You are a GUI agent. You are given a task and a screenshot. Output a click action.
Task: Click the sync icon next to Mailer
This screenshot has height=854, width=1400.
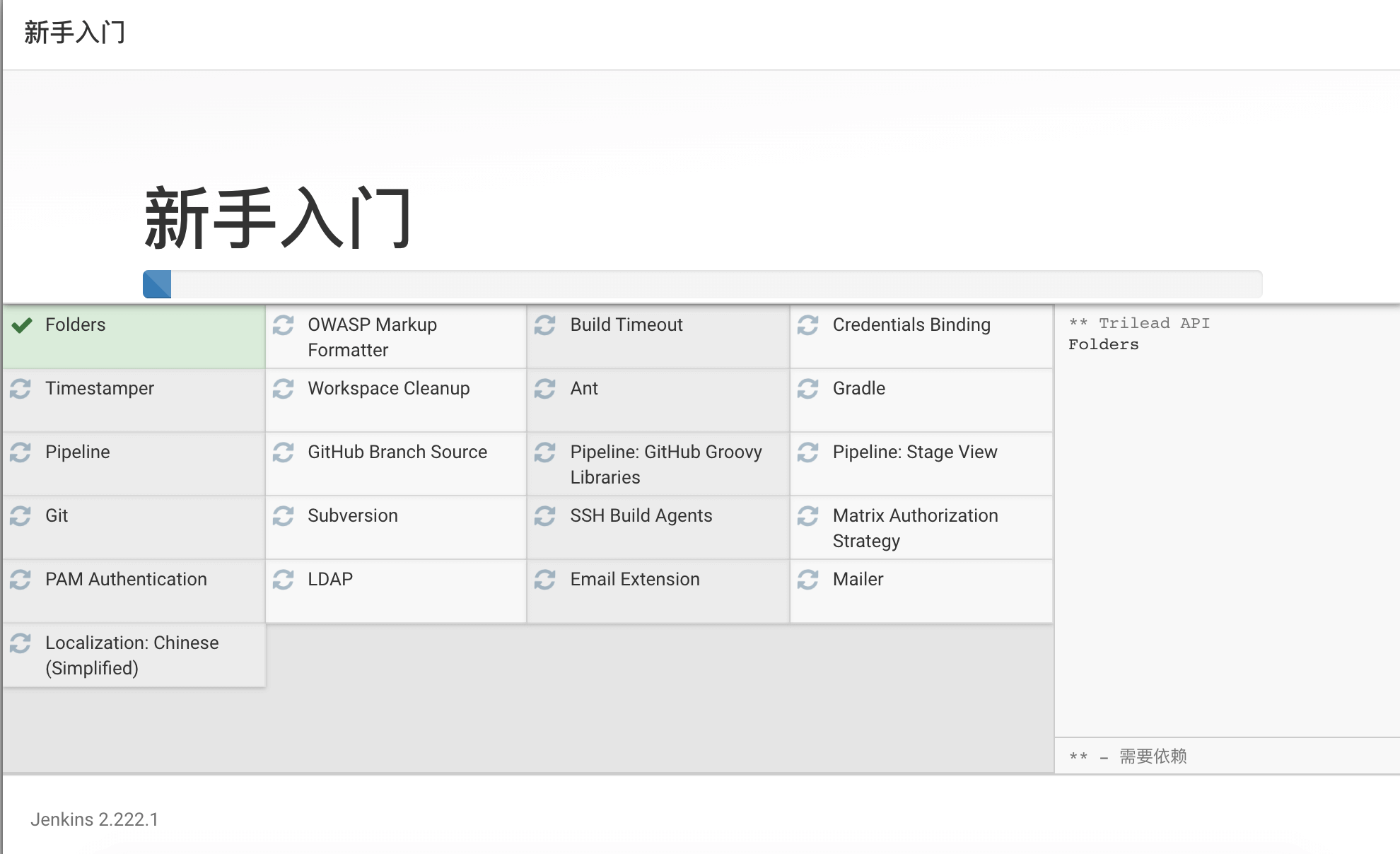pyautogui.click(x=807, y=580)
